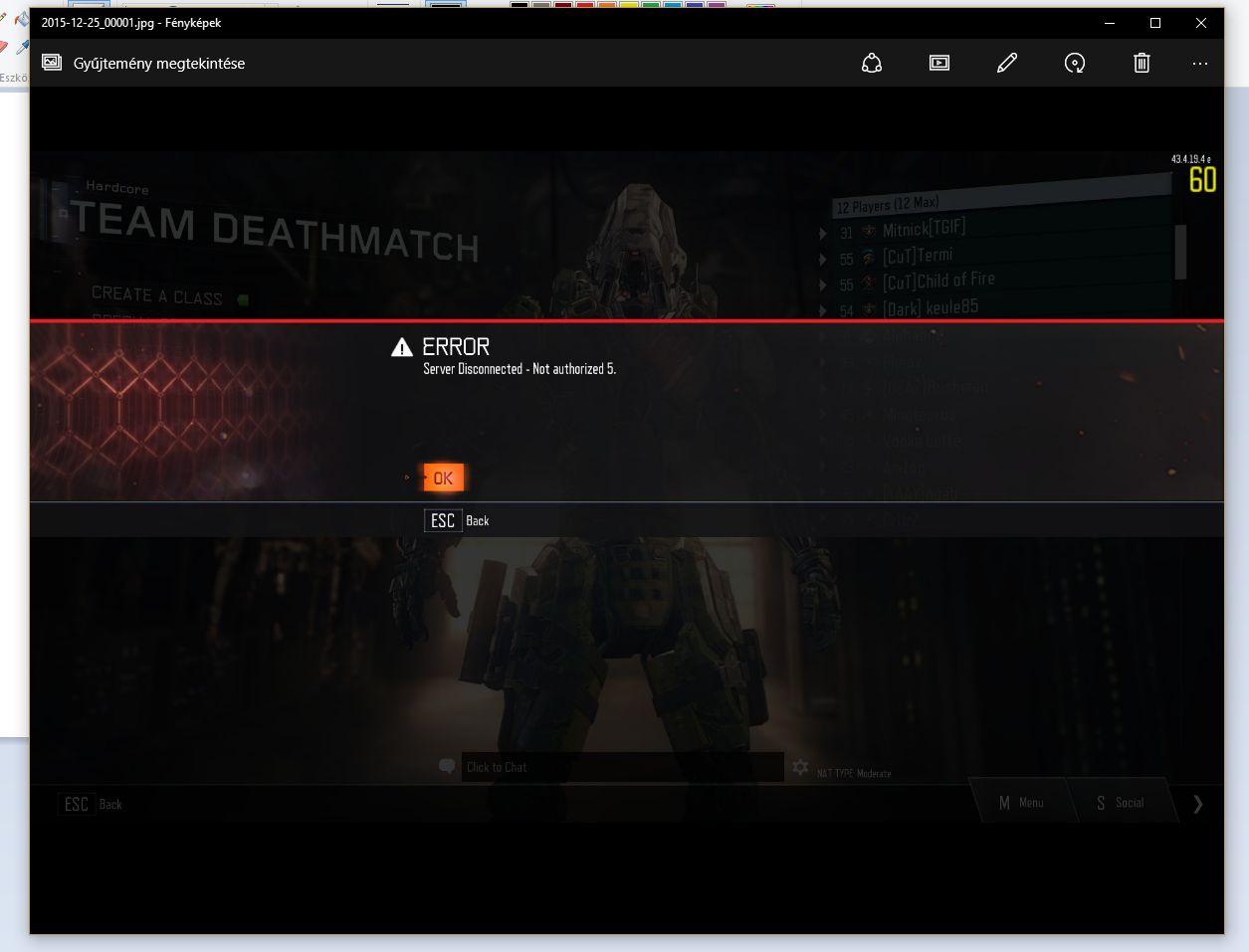Viewport: 1249px width, 952px height.
Task: Expand the arrow next to [Dark] keule85
Action: click(823, 311)
